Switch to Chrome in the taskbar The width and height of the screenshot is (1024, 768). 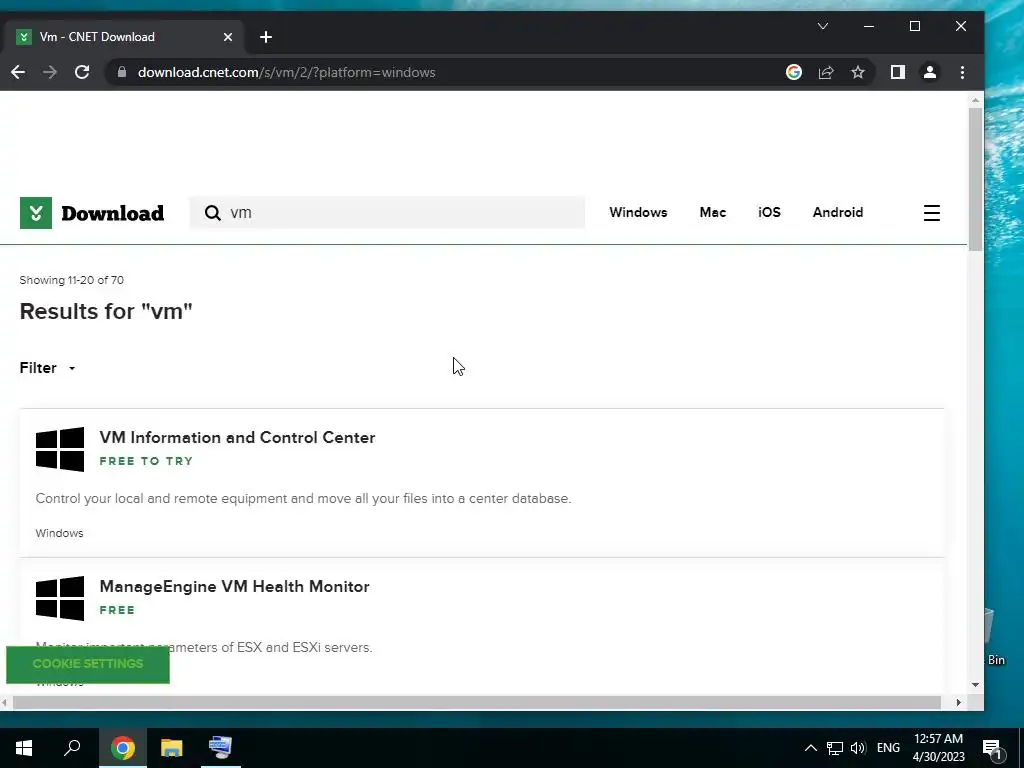(123, 748)
